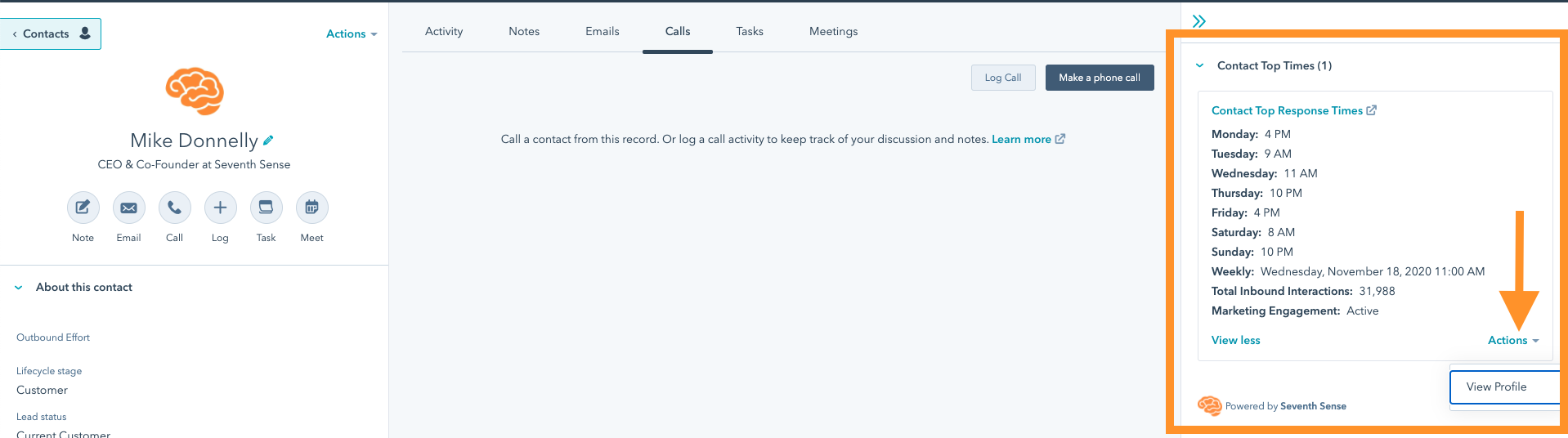Click the Log plus icon
Screen dimensions: 1568x438
pyautogui.click(x=220, y=208)
